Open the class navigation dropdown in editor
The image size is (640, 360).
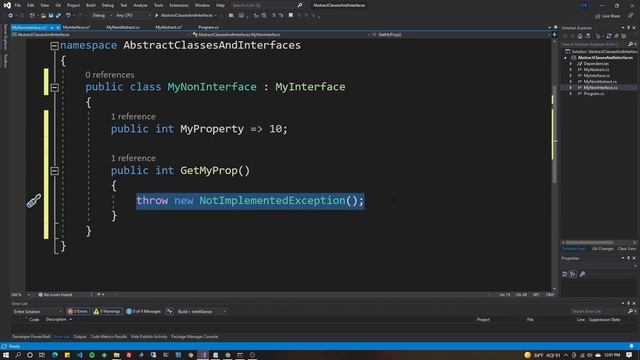(281, 35)
